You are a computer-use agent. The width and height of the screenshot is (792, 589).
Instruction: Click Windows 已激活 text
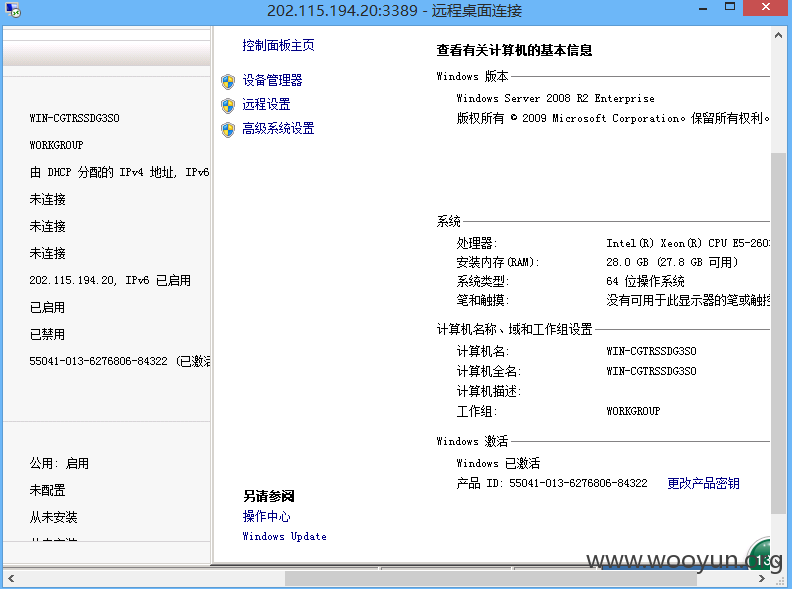pos(498,463)
